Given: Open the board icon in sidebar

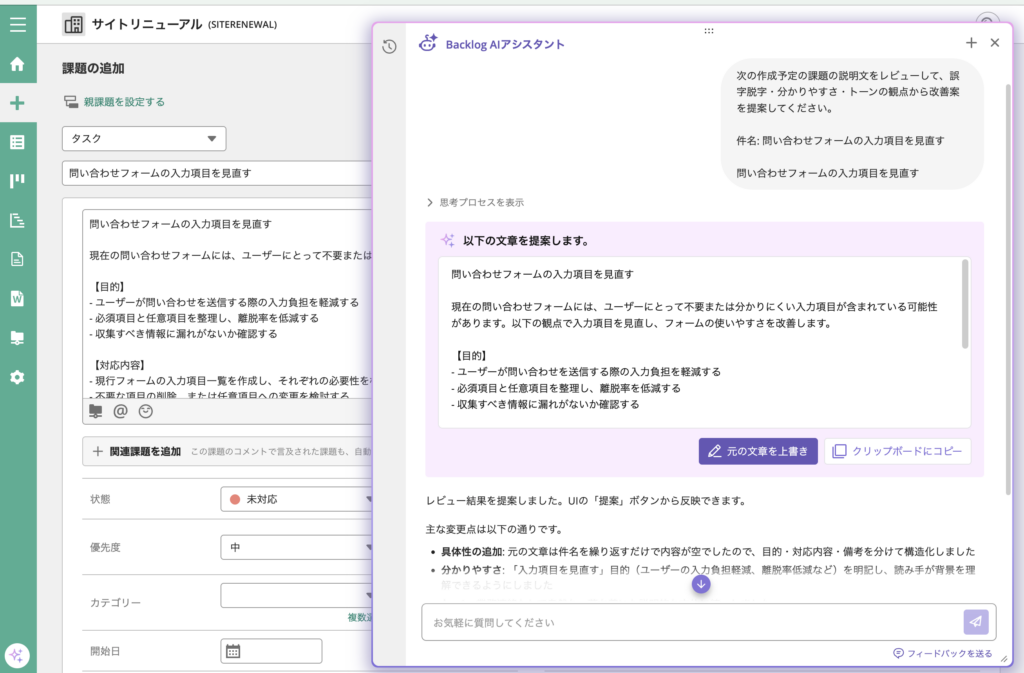Looking at the screenshot, I should pos(18,181).
